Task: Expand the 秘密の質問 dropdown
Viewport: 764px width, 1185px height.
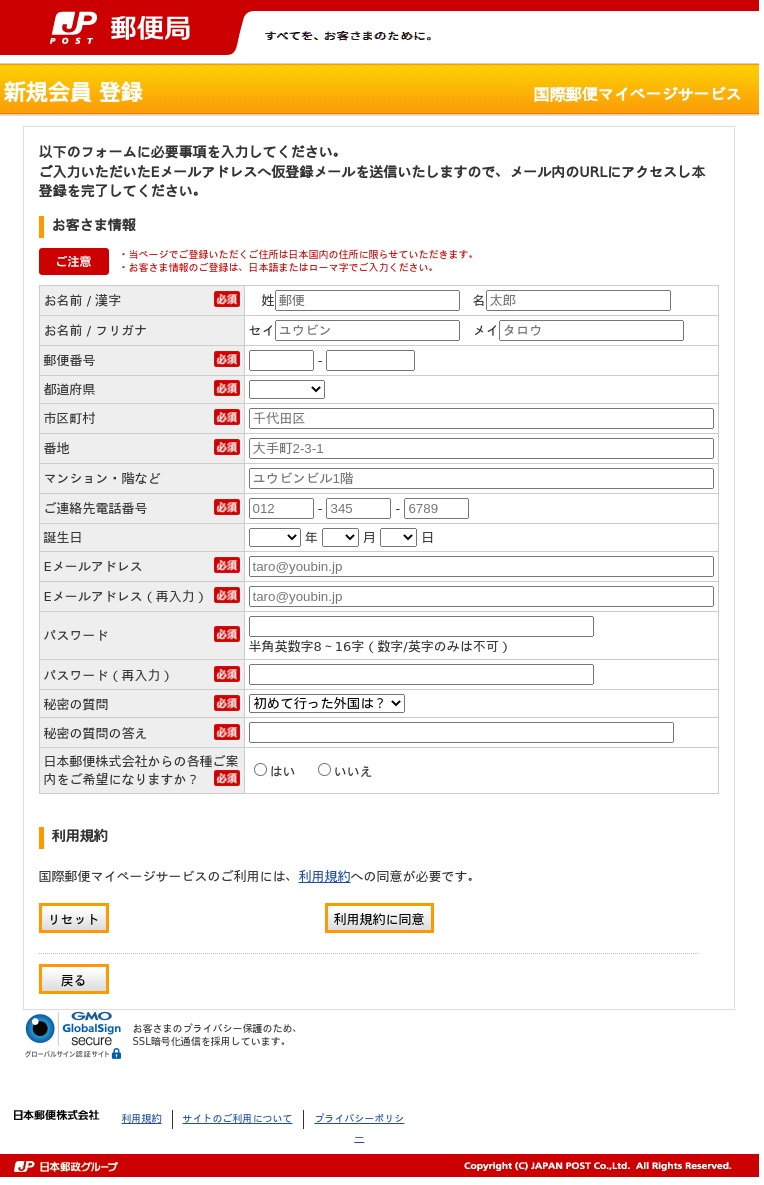Action: pyautogui.click(x=327, y=703)
